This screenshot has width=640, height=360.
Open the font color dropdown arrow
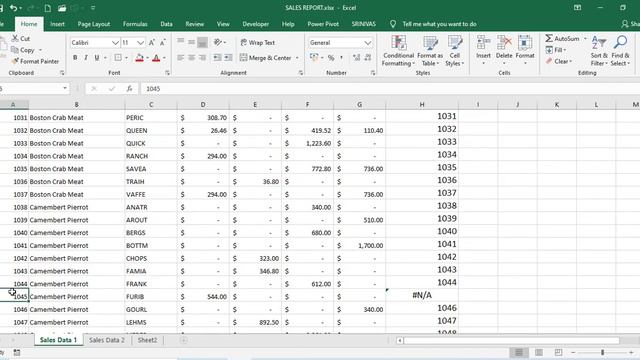[x=164, y=58]
